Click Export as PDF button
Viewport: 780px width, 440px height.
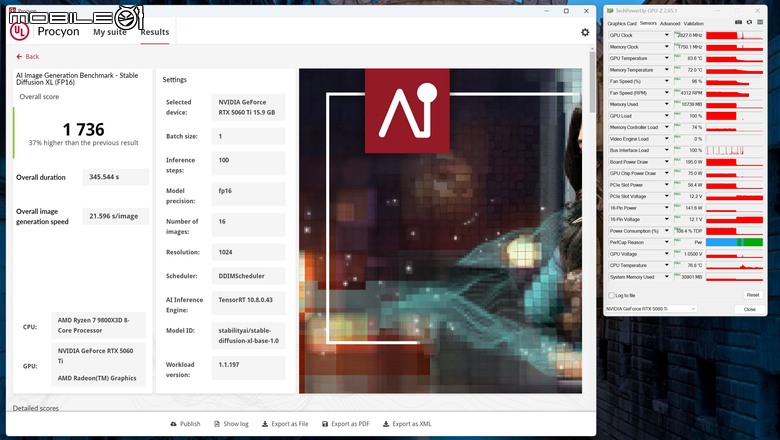[346, 424]
